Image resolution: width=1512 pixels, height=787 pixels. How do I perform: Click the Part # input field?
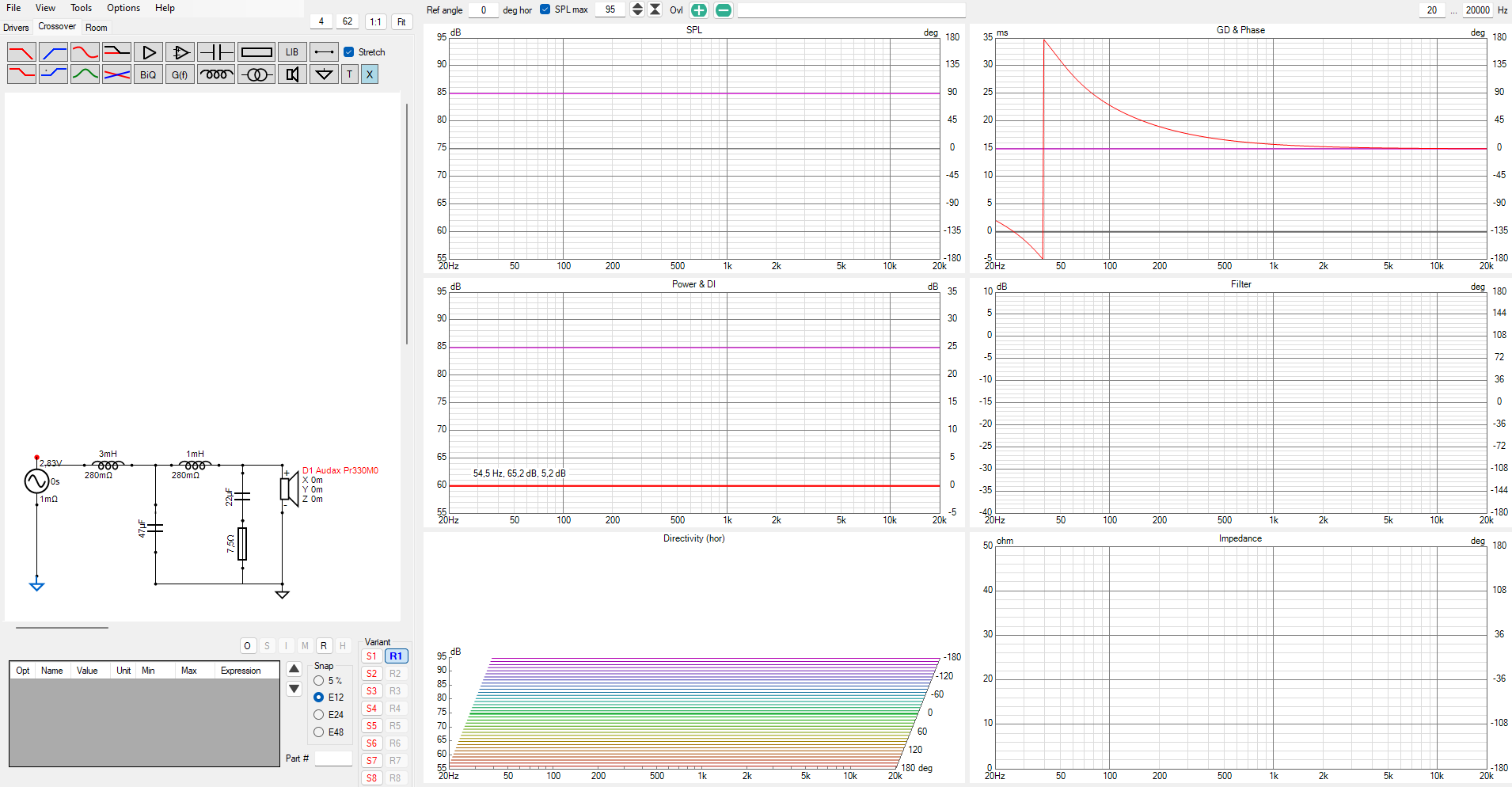333,758
